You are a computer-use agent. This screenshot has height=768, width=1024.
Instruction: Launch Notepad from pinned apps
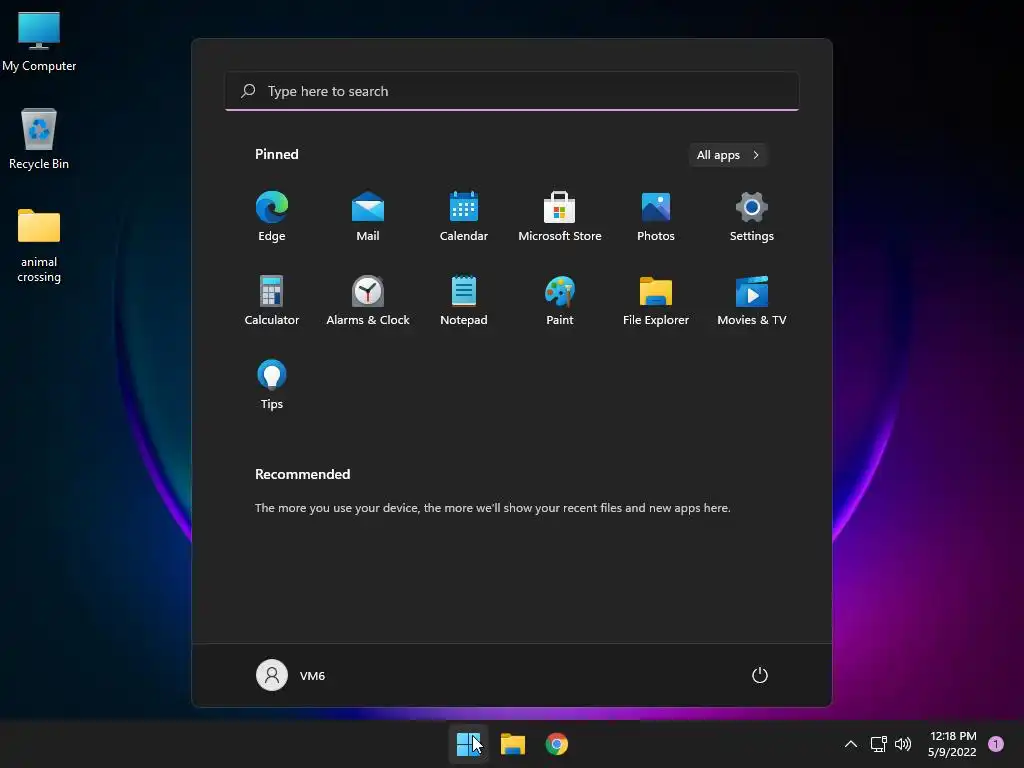464,300
